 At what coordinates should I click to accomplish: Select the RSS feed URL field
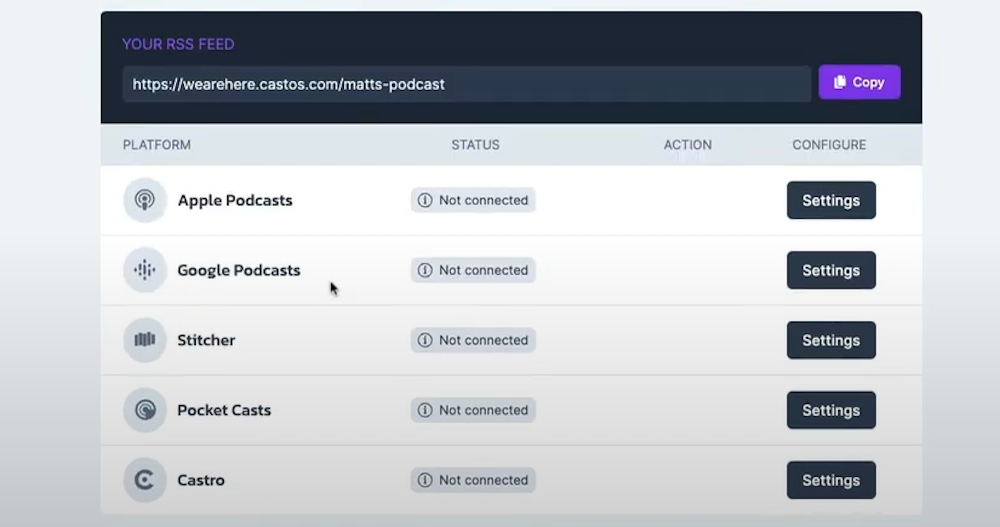467,84
